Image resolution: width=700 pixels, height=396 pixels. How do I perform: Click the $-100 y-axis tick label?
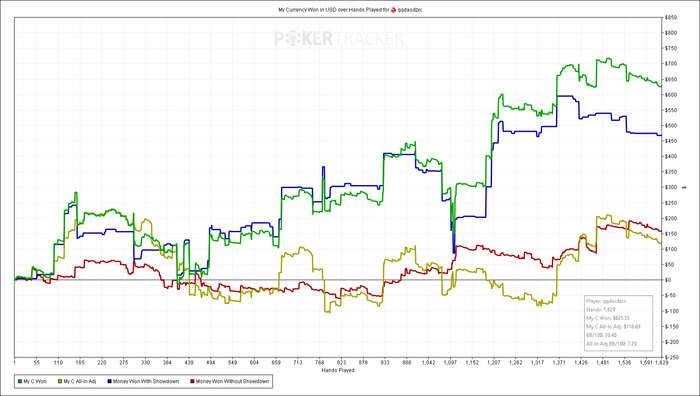pos(672,311)
